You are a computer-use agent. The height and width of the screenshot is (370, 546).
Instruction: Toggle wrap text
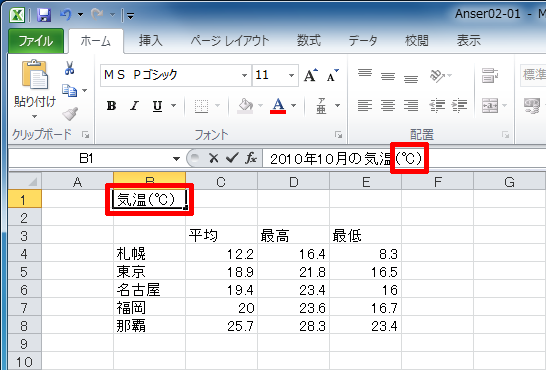click(x=490, y=75)
